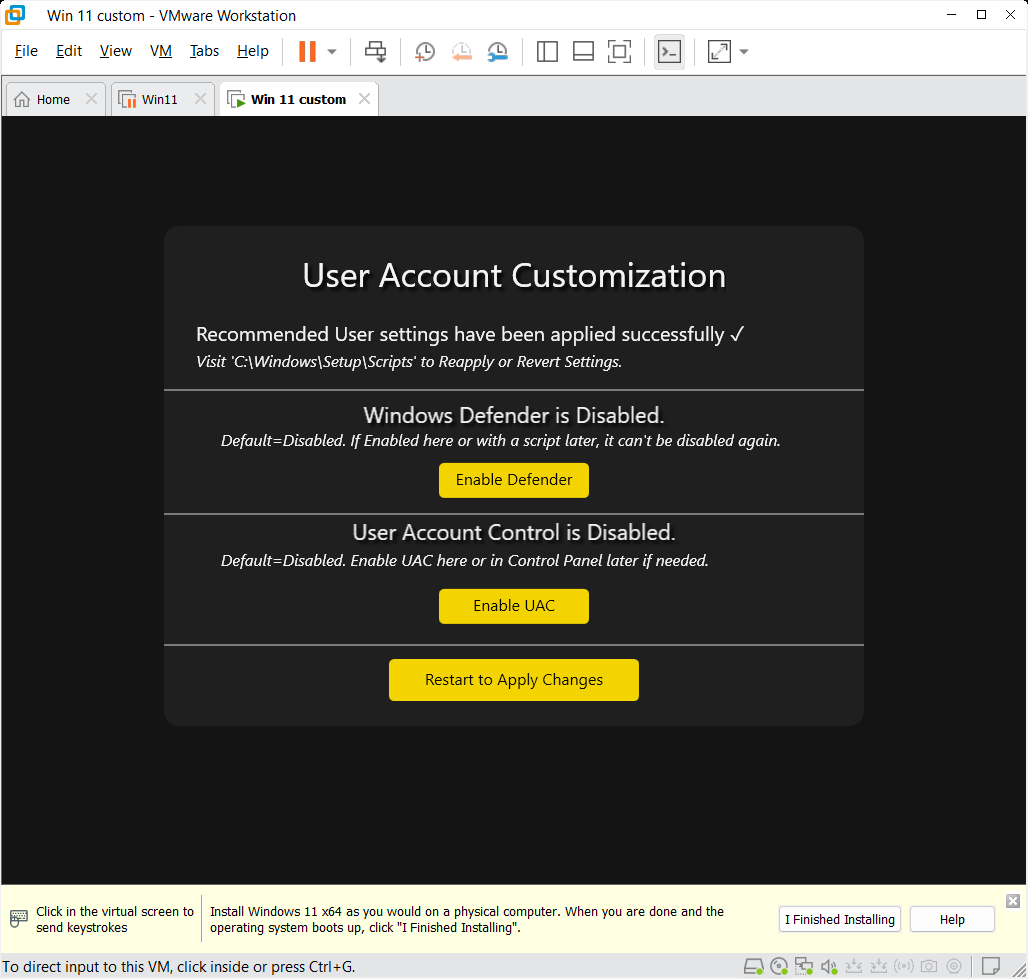This screenshot has width=1028, height=979.
Task: Click the Enable UAC button
Action: pos(513,606)
